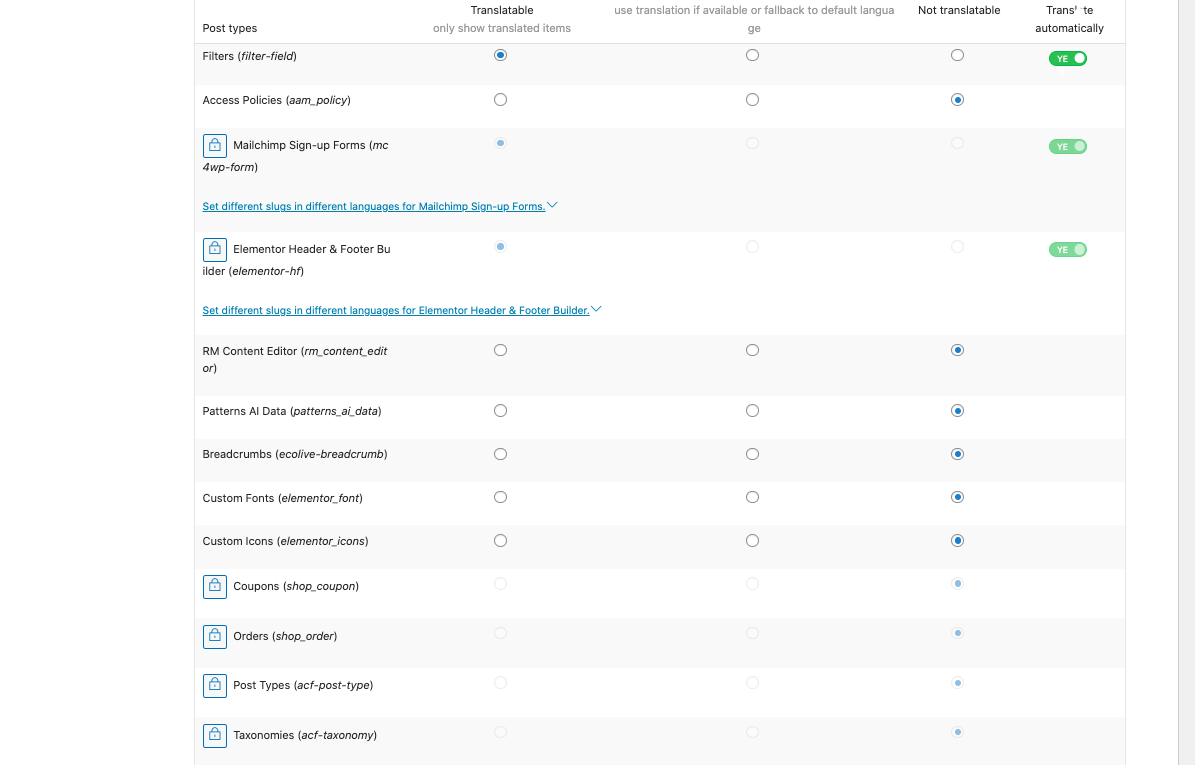Select Not translatable radio for Post Types
The image size is (1195, 765).
957,683
